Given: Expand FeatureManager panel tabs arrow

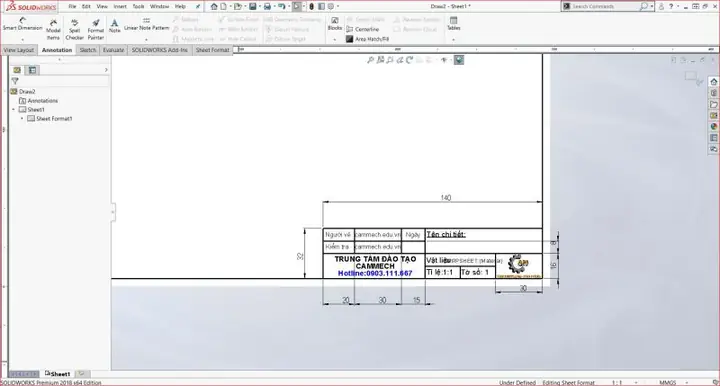Looking at the screenshot, I should pos(106,70).
